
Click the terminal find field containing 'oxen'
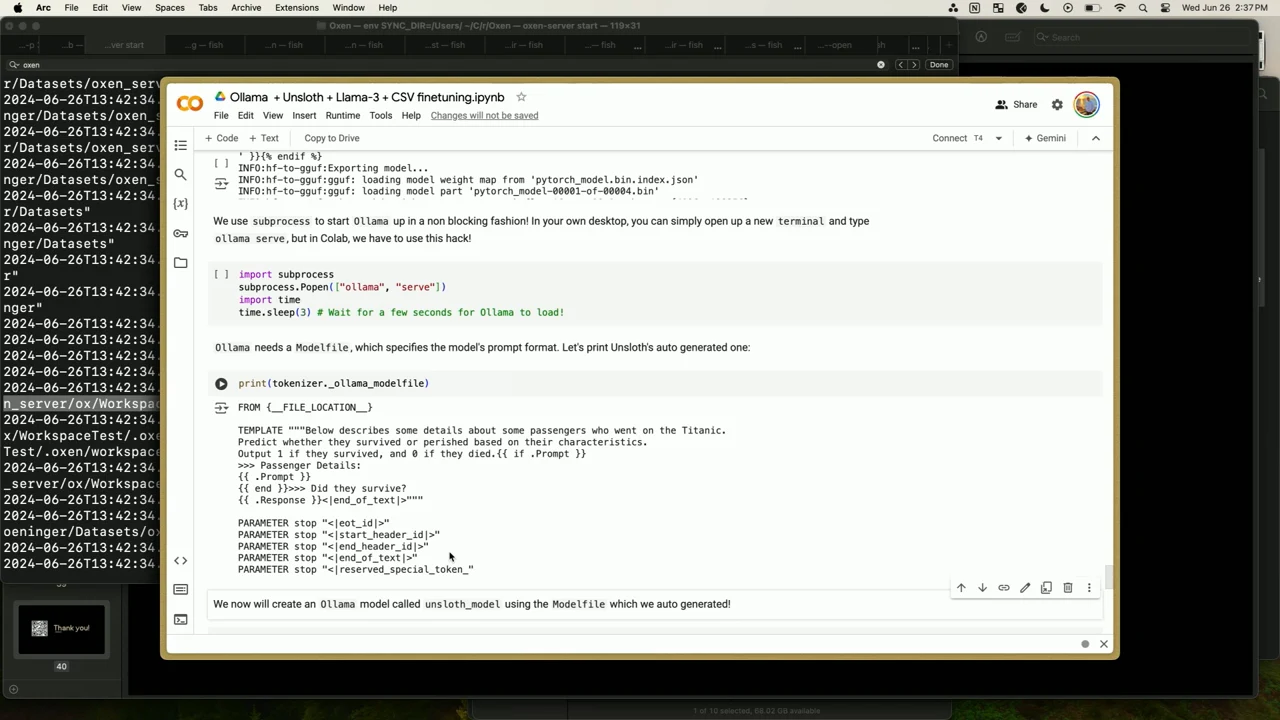(445, 65)
